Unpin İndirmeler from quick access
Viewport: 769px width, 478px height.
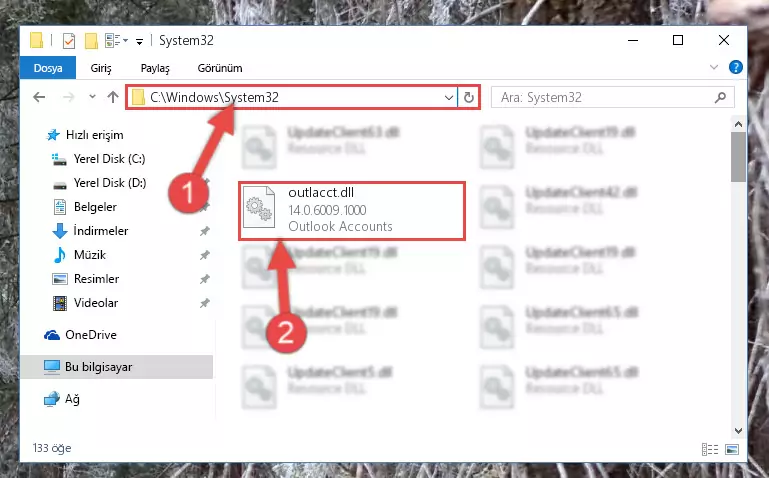(205, 231)
